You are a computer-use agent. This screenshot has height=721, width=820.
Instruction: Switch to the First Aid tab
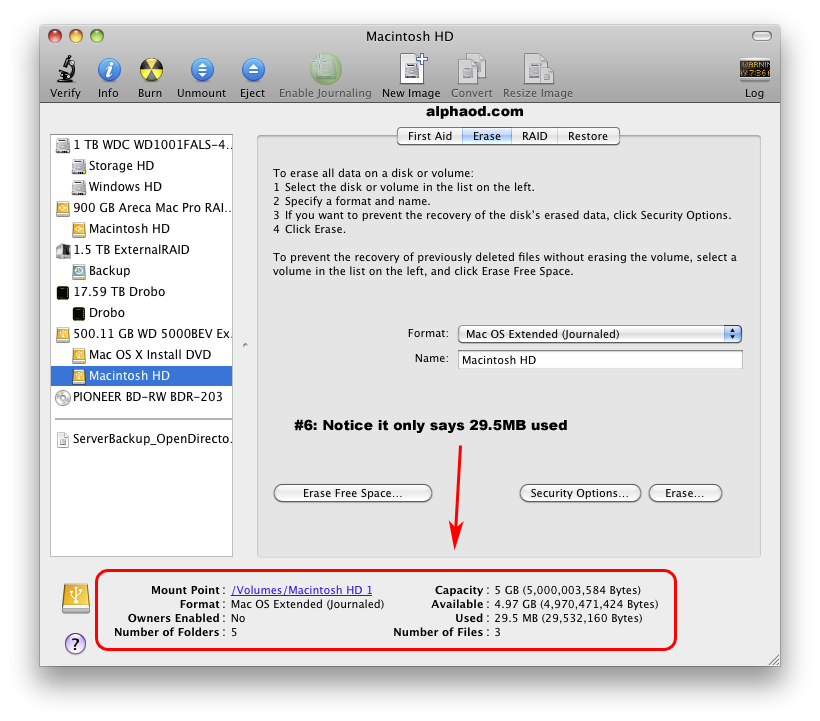coord(429,136)
